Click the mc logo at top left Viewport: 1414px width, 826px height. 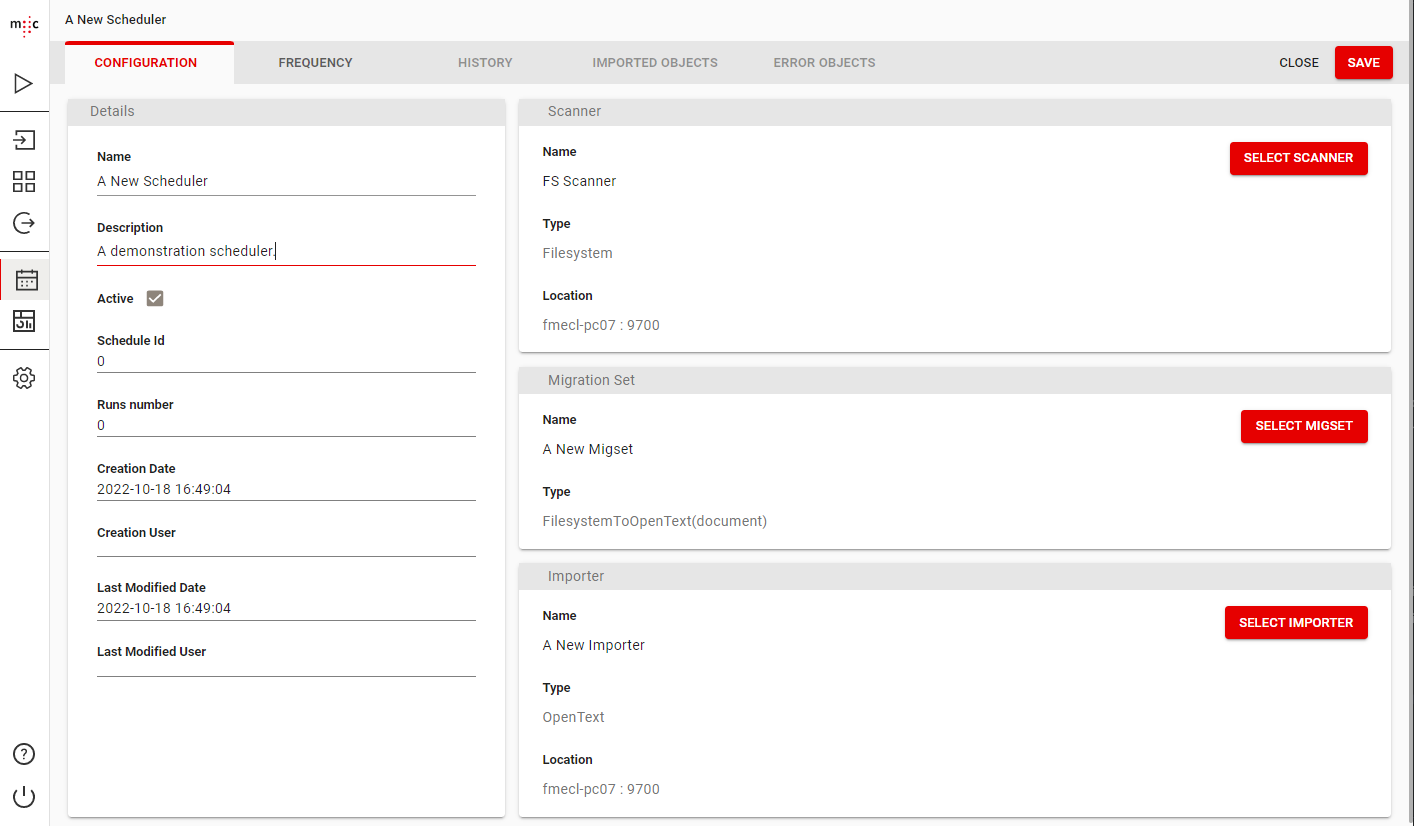24,24
